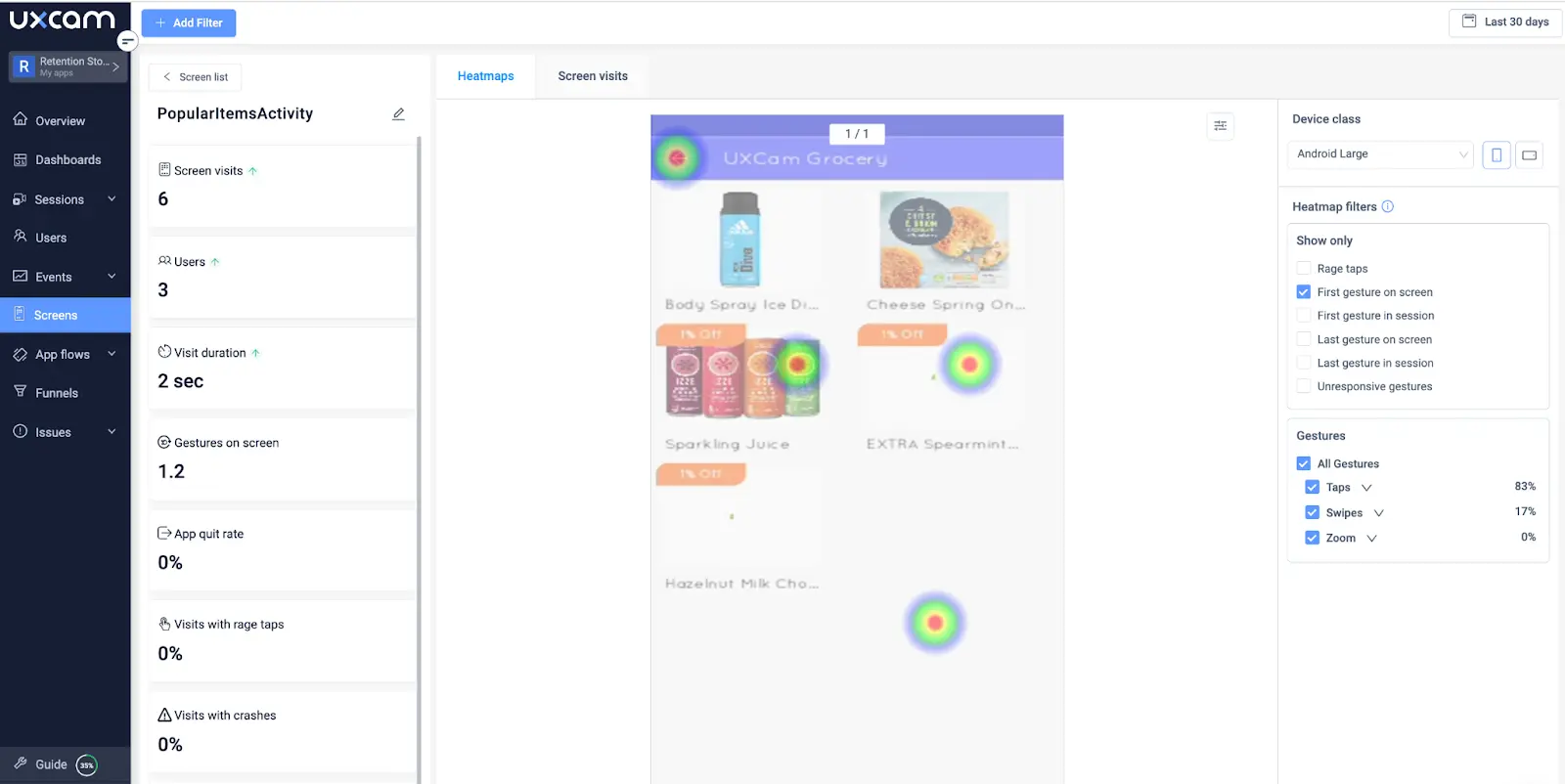Go to Overview in sidebar
Image resolution: width=1565 pixels, height=784 pixels.
tap(60, 120)
